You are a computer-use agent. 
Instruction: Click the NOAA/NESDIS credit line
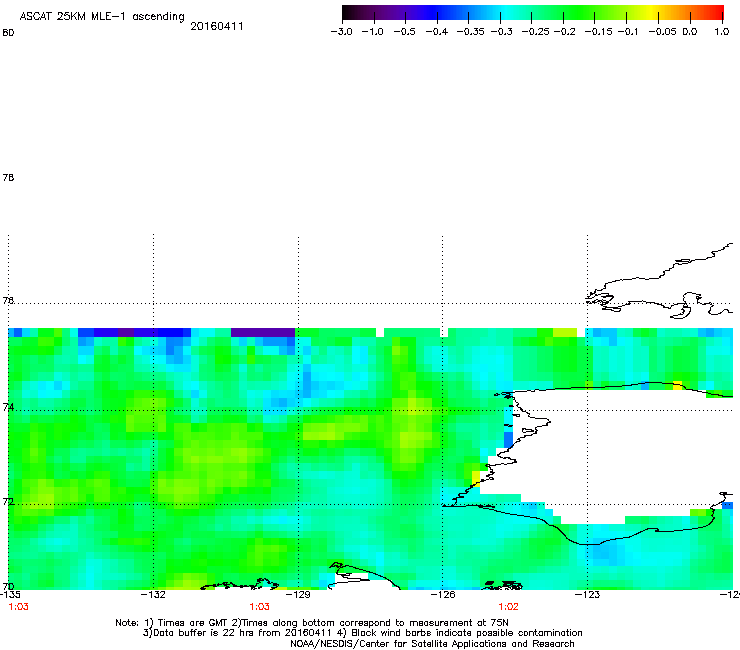pos(432,644)
